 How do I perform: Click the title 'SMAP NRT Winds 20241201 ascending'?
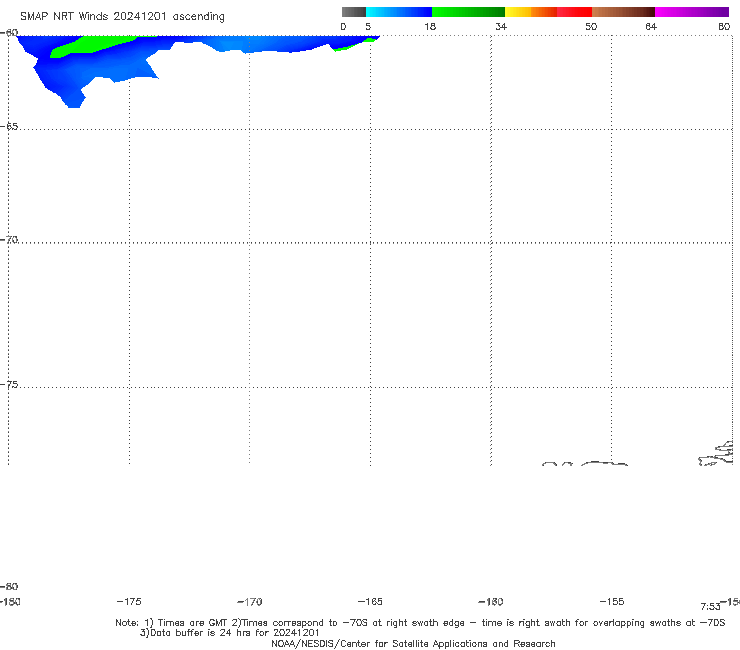pyautogui.click(x=122, y=17)
